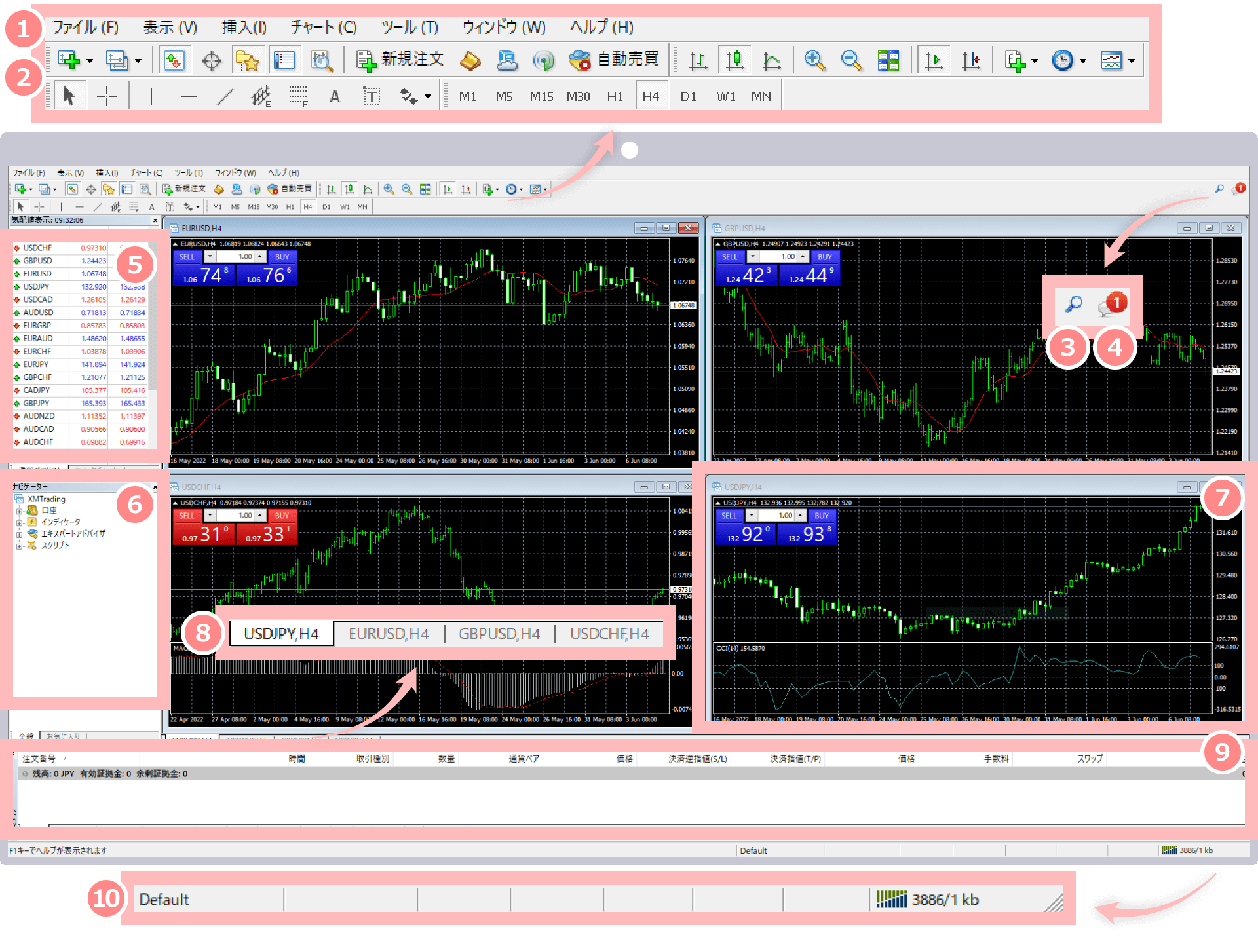The height and width of the screenshot is (952, 1258).
Task: Open the チャート (C) menu
Action: tap(324, 27)
